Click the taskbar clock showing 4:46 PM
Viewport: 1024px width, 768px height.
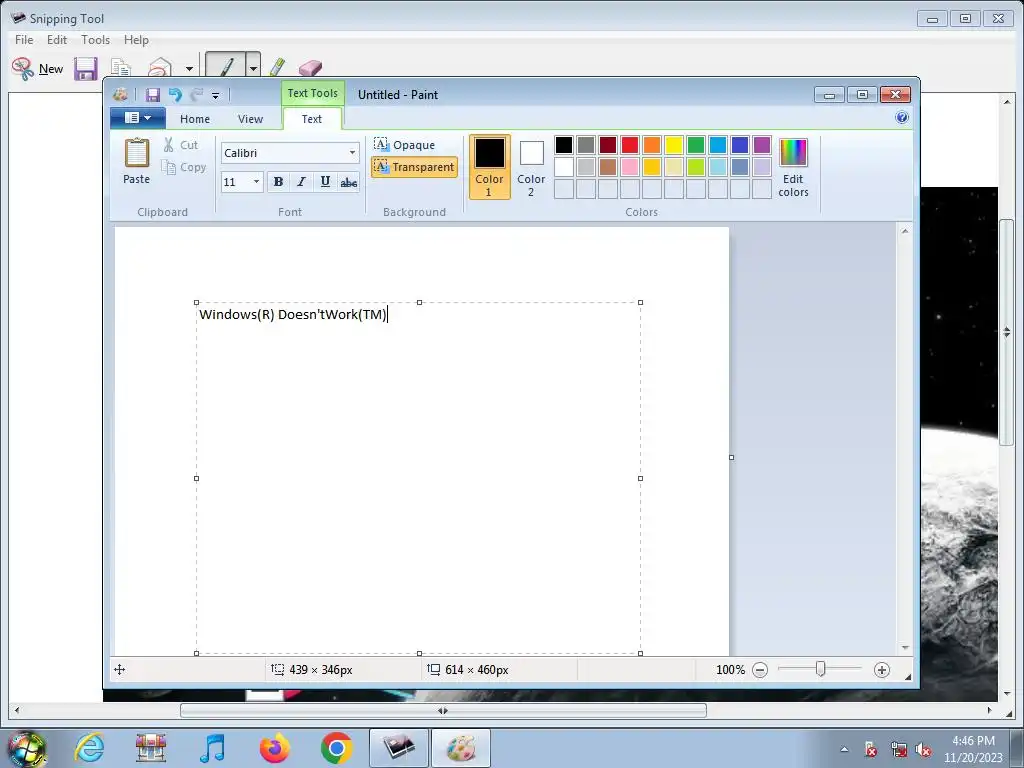point(973,749)
